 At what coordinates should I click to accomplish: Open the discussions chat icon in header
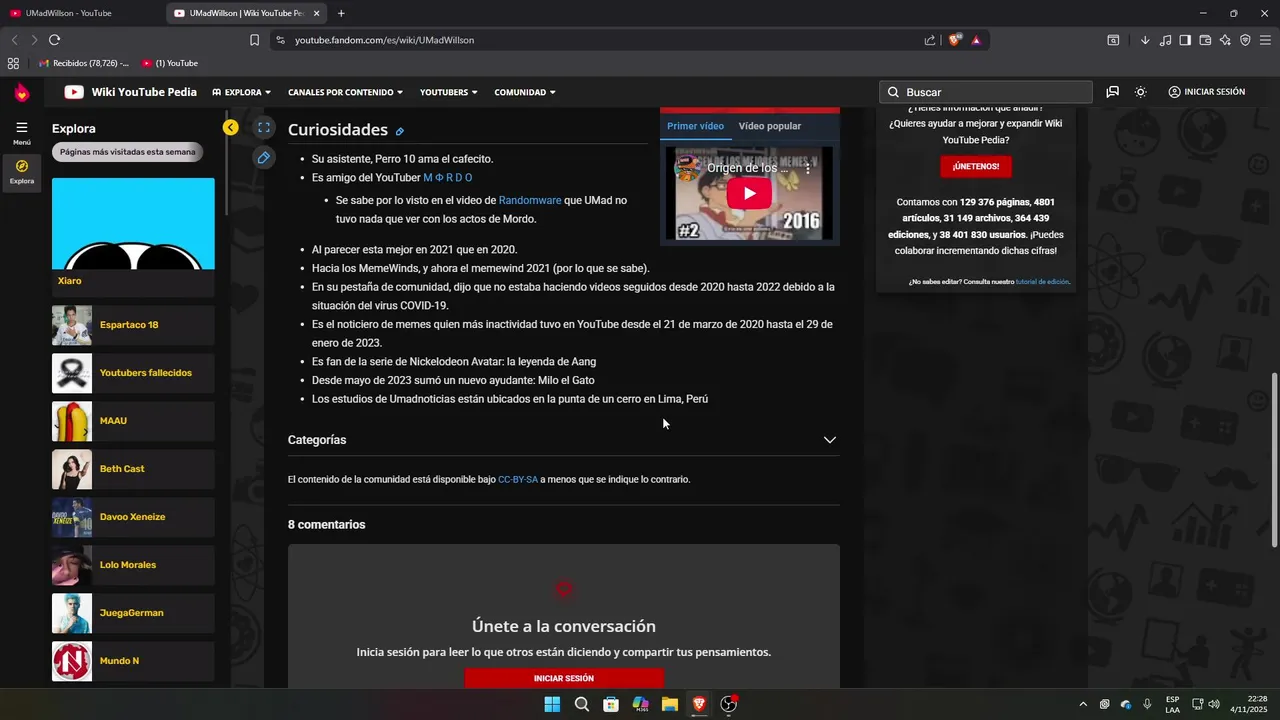[x=1112, y=92]
